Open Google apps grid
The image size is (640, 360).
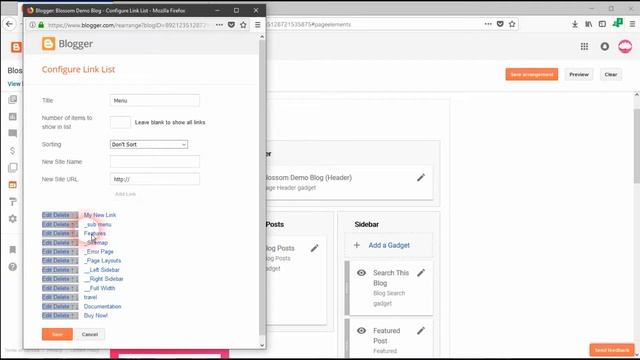coord(584,47)
